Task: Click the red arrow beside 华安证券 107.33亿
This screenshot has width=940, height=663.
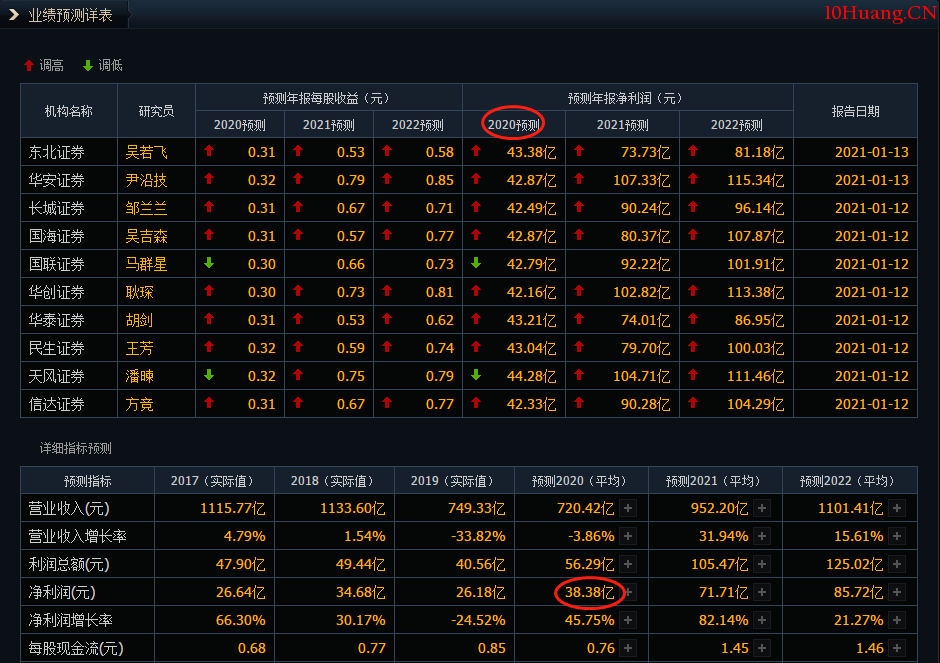Action: tap(579, 179)
